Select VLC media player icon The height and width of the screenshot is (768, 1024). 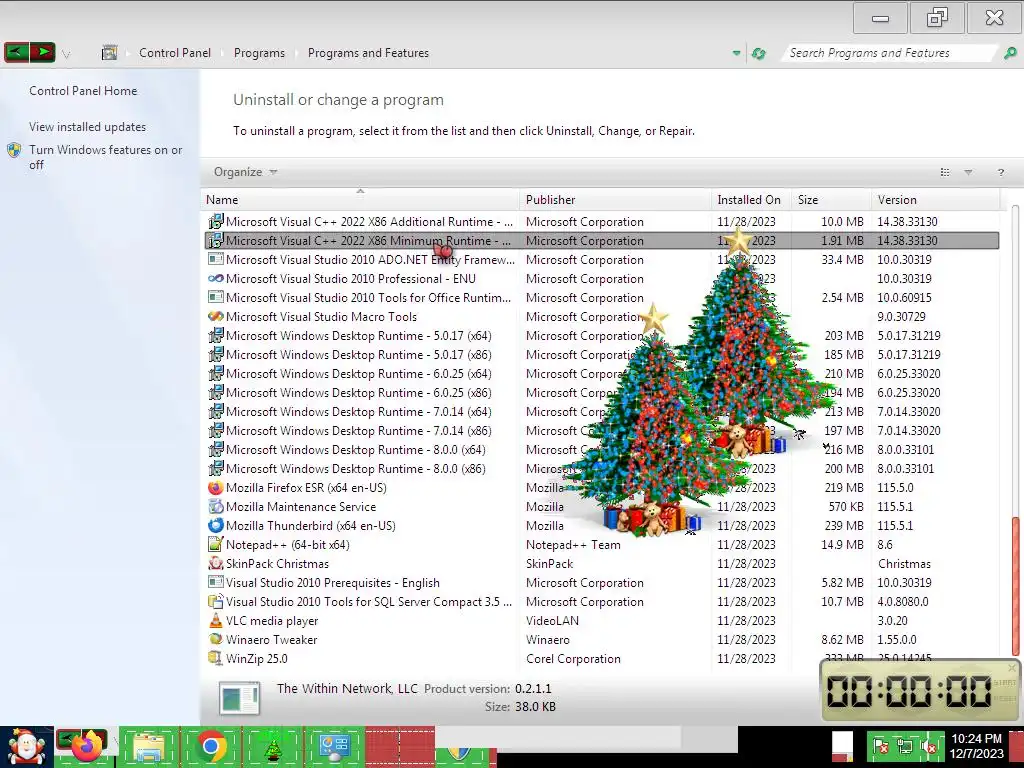[x=216, y=620]
